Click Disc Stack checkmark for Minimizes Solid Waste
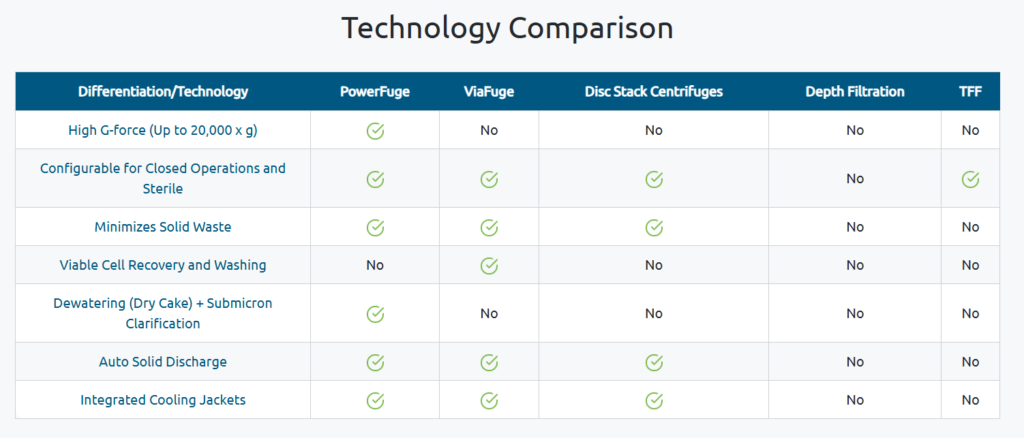1024x438 pixels. coord(654,227)
